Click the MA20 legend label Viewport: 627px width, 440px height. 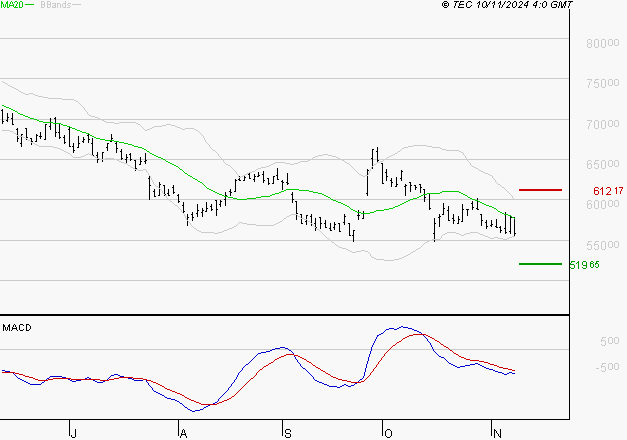point(12,5)
